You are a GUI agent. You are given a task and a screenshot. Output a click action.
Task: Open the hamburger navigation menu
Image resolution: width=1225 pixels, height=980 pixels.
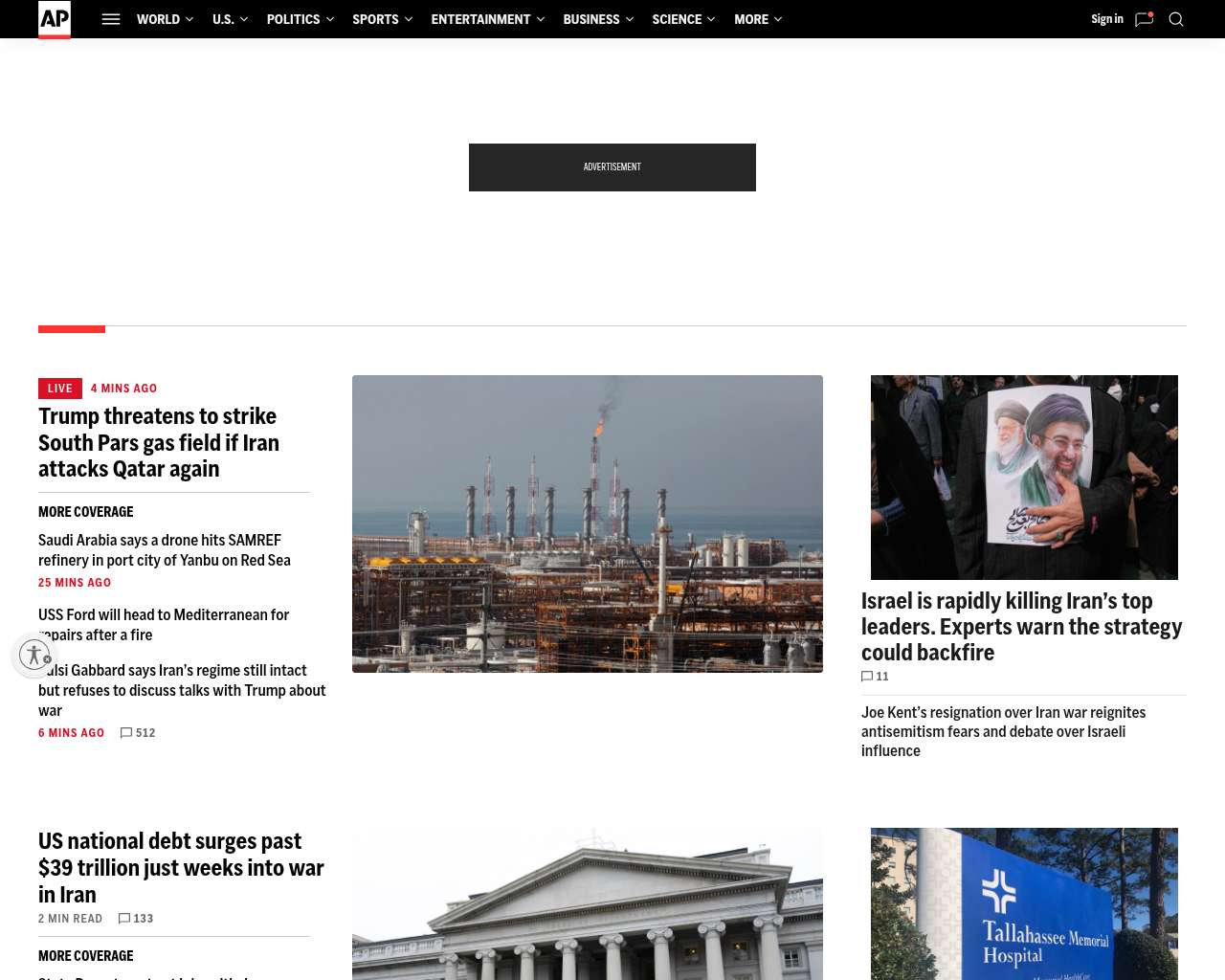point(111,19)
